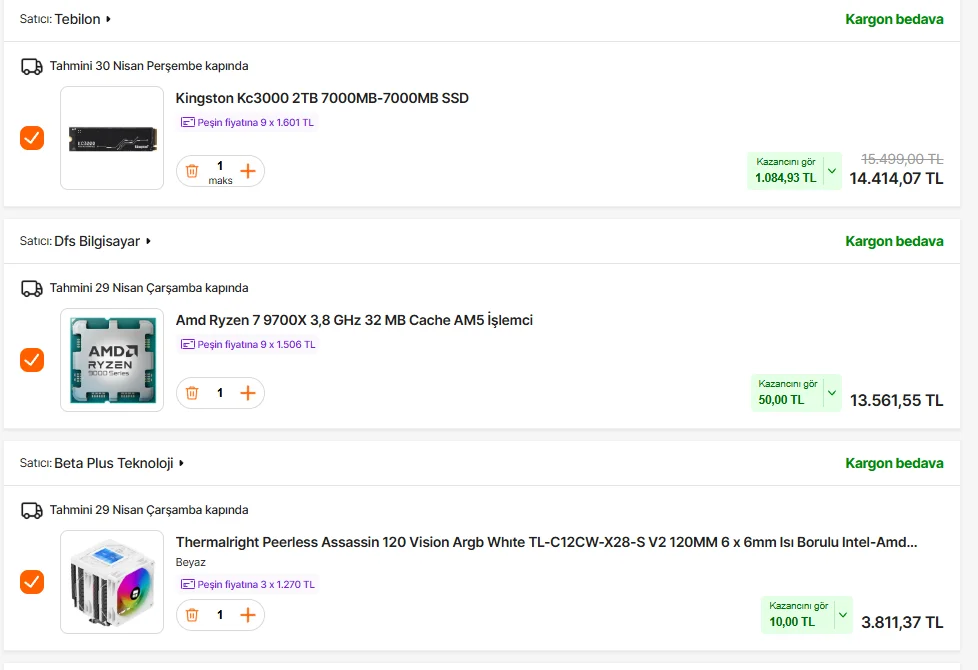Expand the 50,00 TL savings details
The image size is (978, 670).
831,393
